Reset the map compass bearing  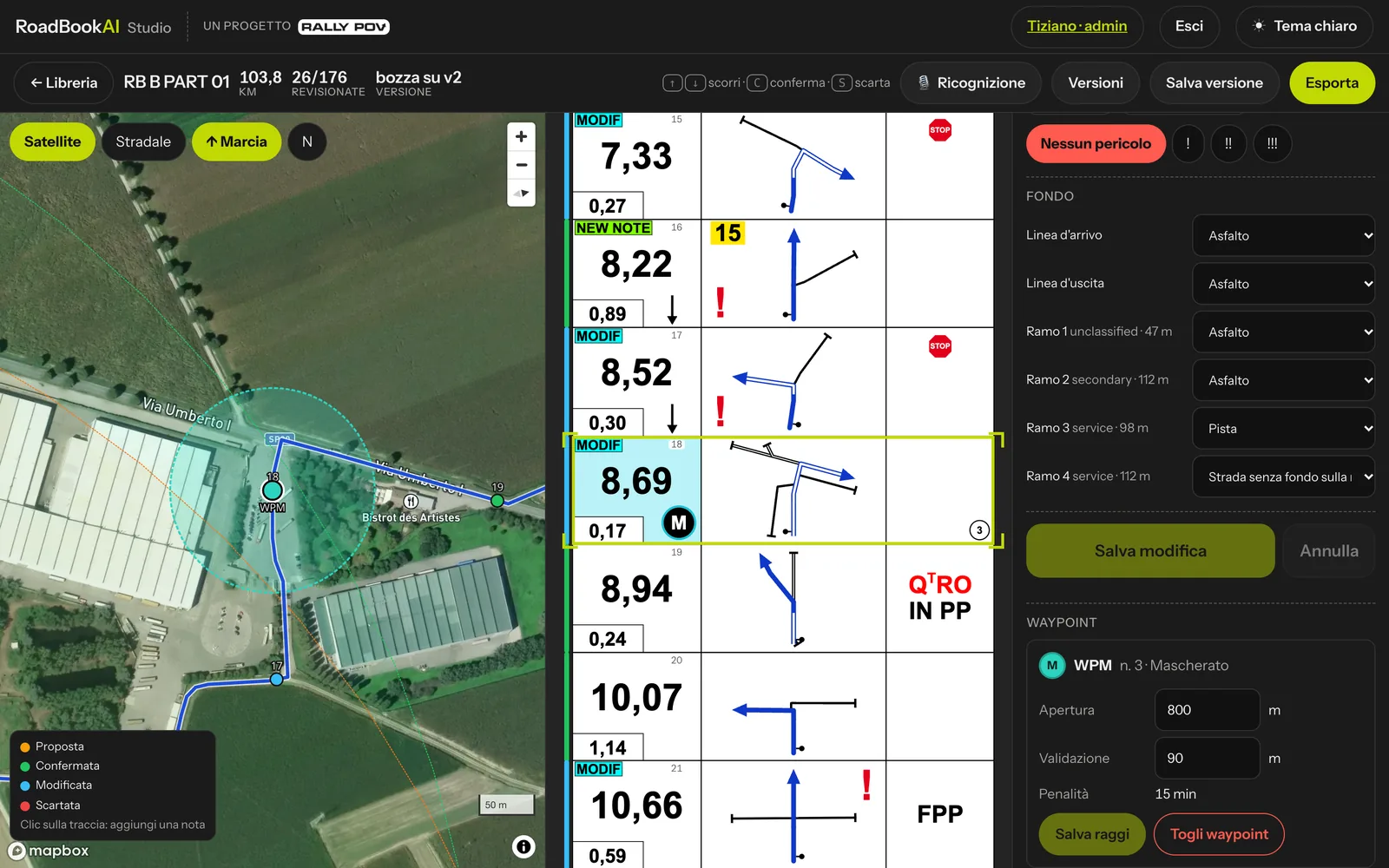(521, 193)
